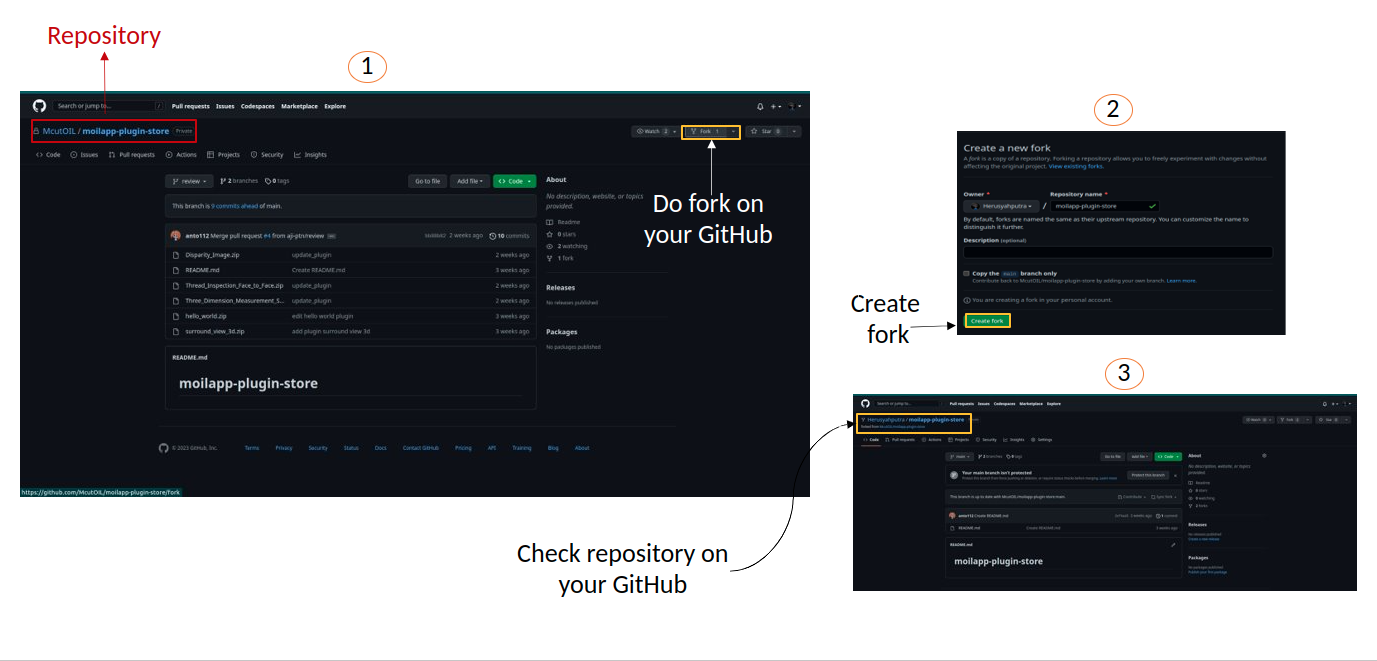This screenshot has width=1377, height=661.
Task: Switch to Settings tab in step 3 repository
Action: 1042,440
